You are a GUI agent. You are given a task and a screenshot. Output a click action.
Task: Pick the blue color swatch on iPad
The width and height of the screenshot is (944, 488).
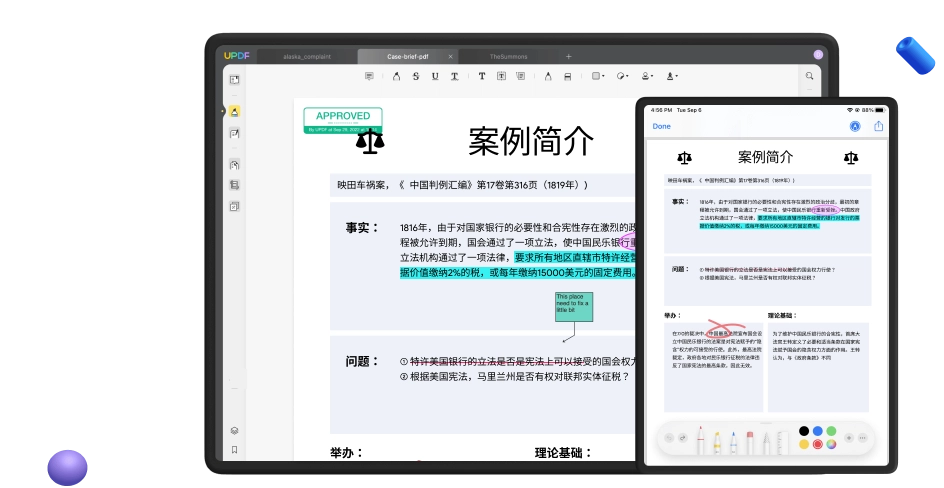pos(817,431)
